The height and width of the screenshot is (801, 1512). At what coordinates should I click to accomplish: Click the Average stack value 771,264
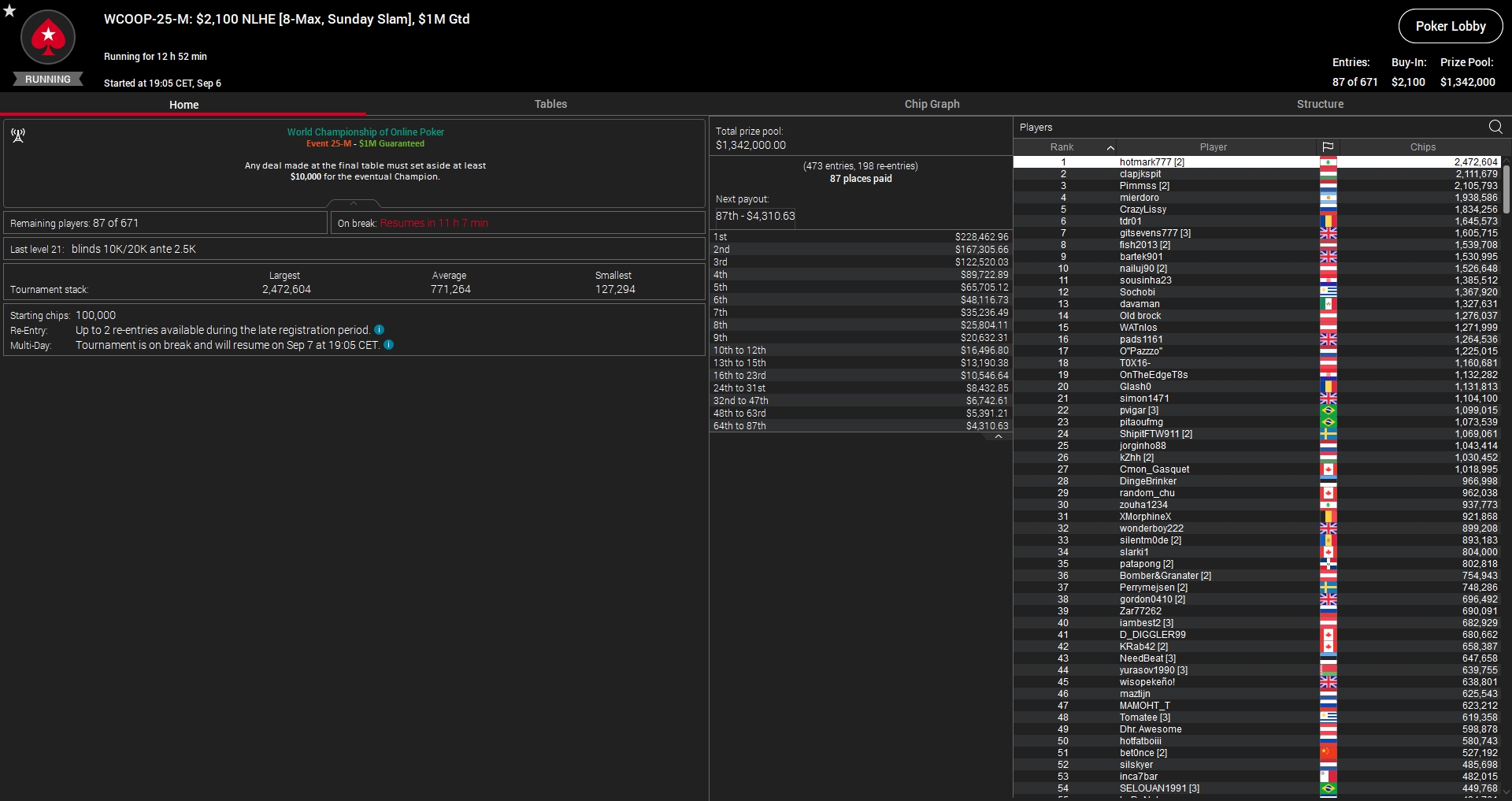450,289
